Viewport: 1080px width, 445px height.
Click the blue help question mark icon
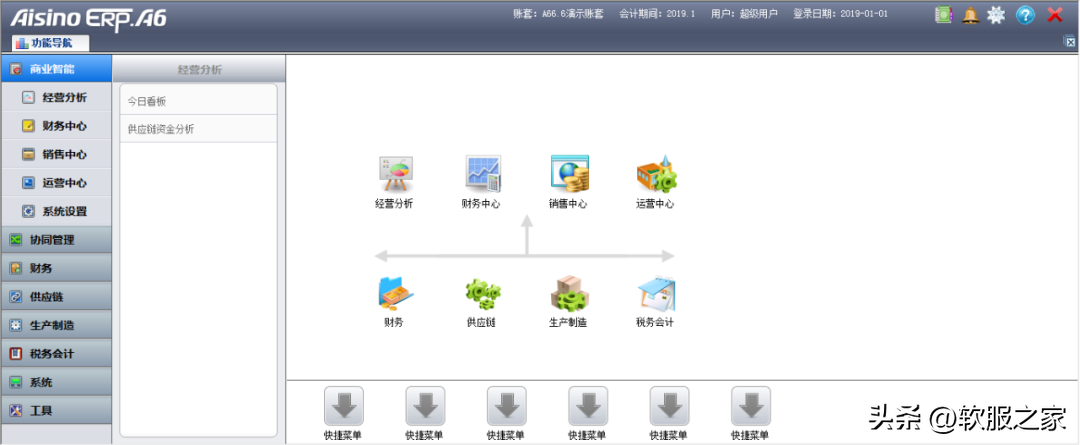pyautogui.click(x=1025, y=15)
